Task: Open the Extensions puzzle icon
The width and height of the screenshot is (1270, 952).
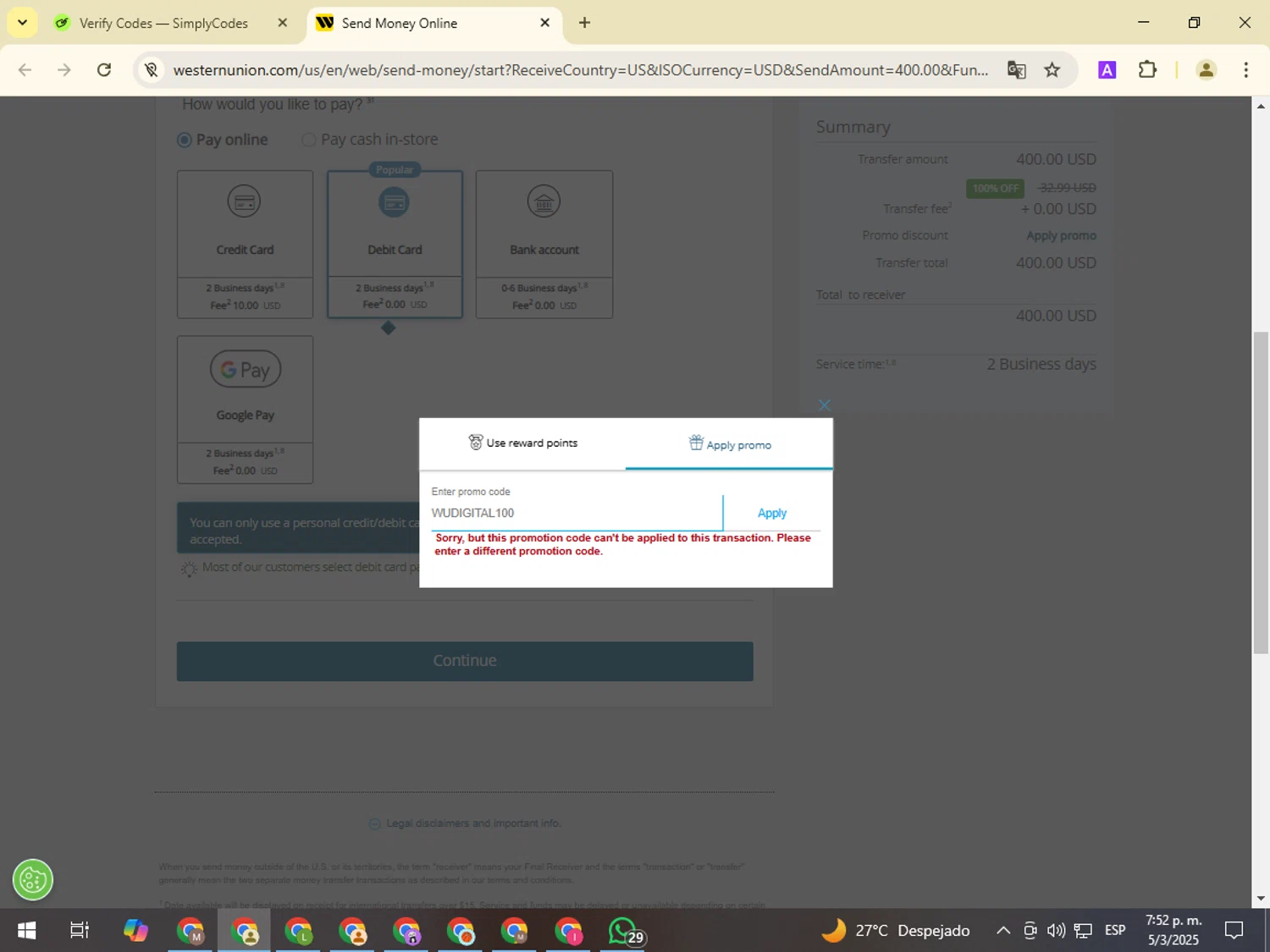Action: (1147, 70)
